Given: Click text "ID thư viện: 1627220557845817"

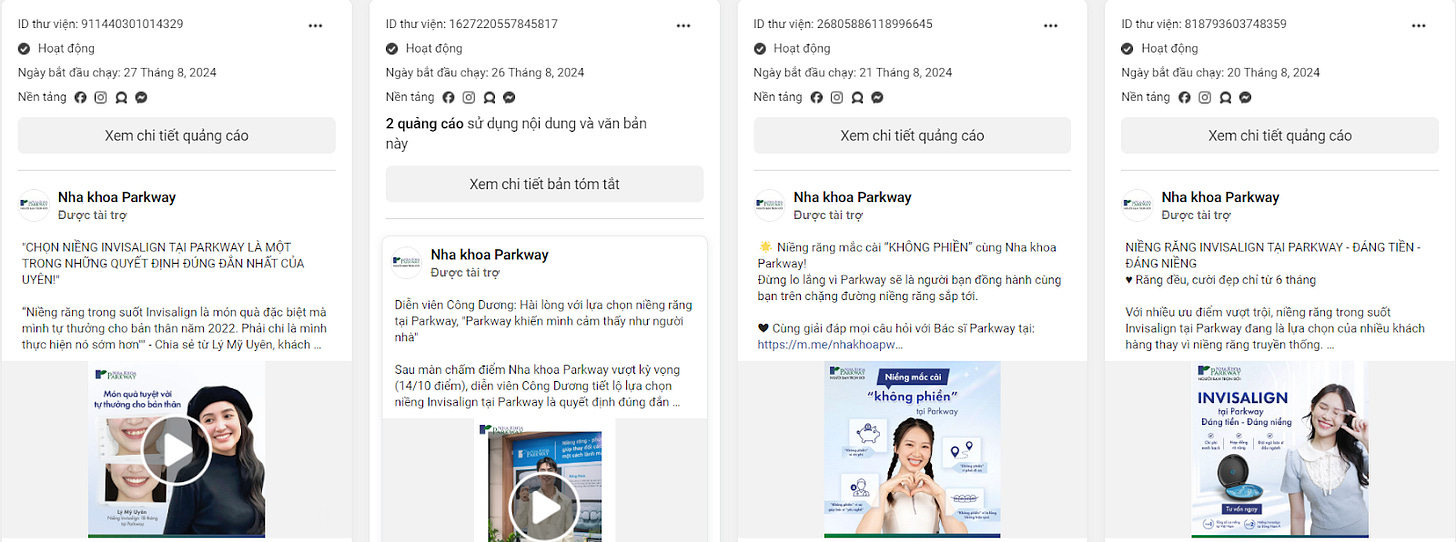Looking at the screenshot, I should pyautogui.click(x=472, y=24).
